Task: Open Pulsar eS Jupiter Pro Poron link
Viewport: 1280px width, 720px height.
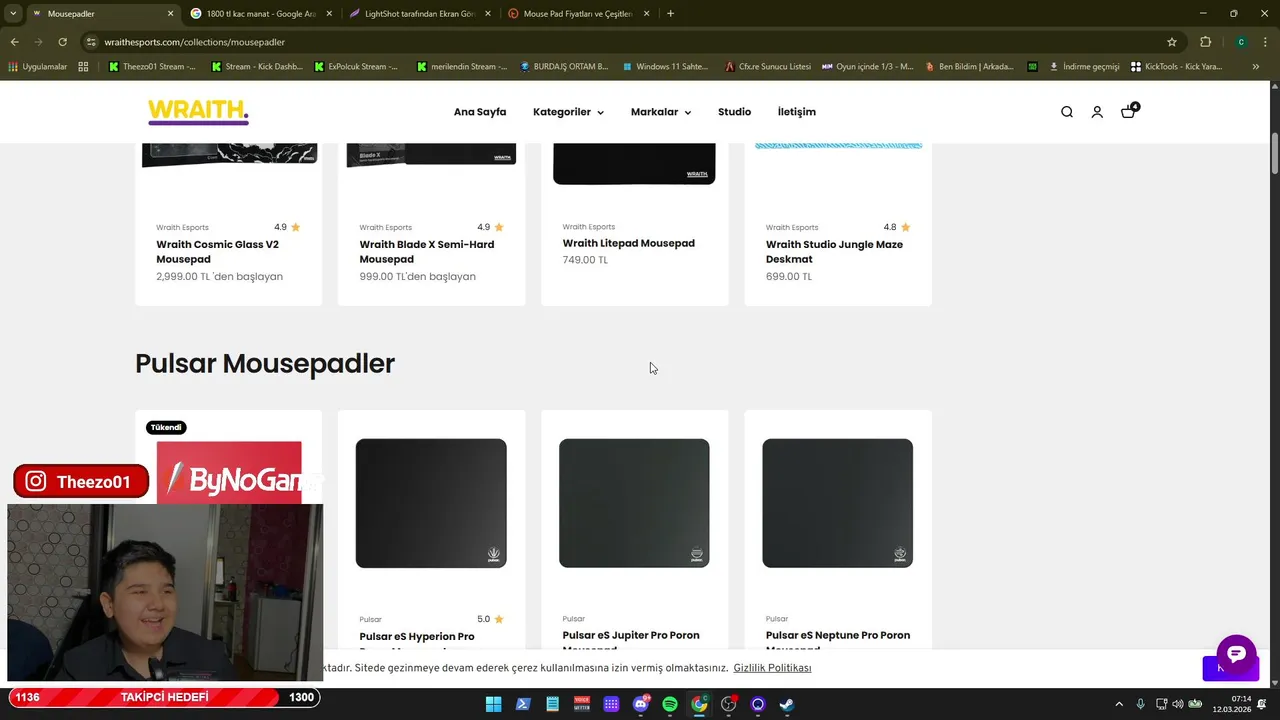Action: [631, 641]
